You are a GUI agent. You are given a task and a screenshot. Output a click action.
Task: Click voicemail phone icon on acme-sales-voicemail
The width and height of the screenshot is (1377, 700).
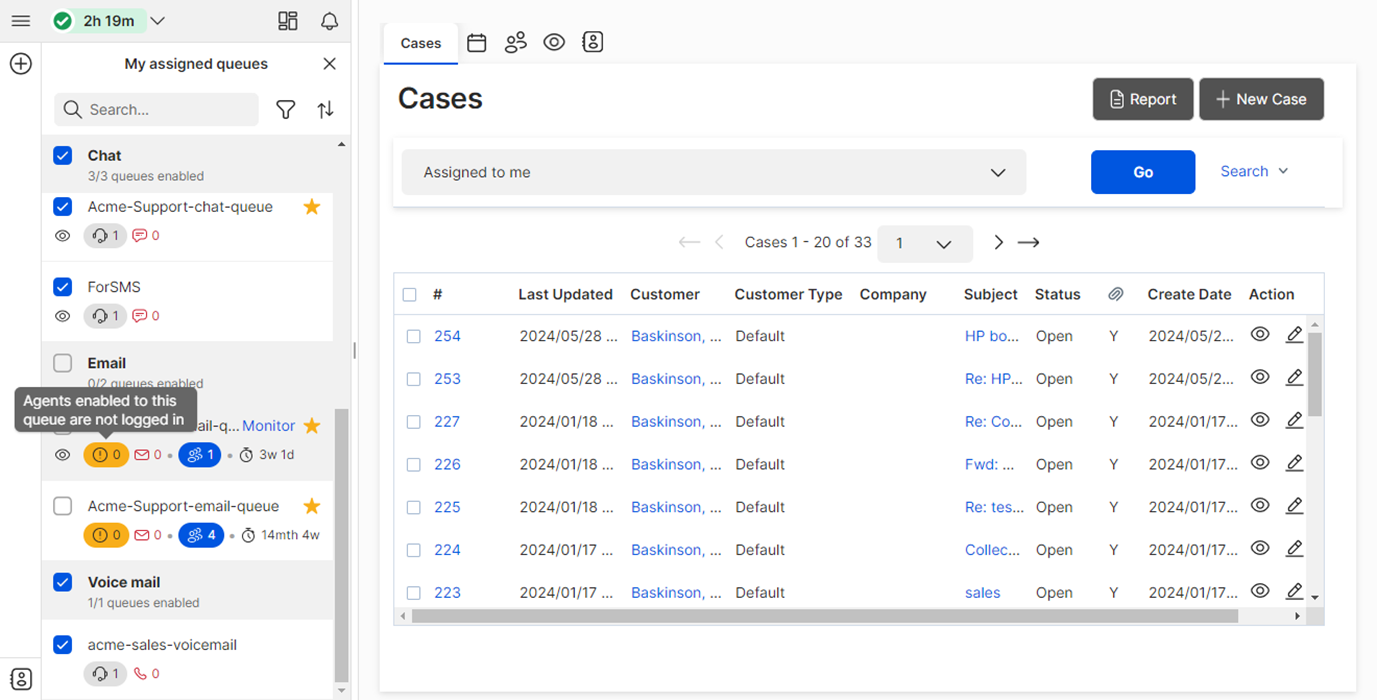(140, 674)
